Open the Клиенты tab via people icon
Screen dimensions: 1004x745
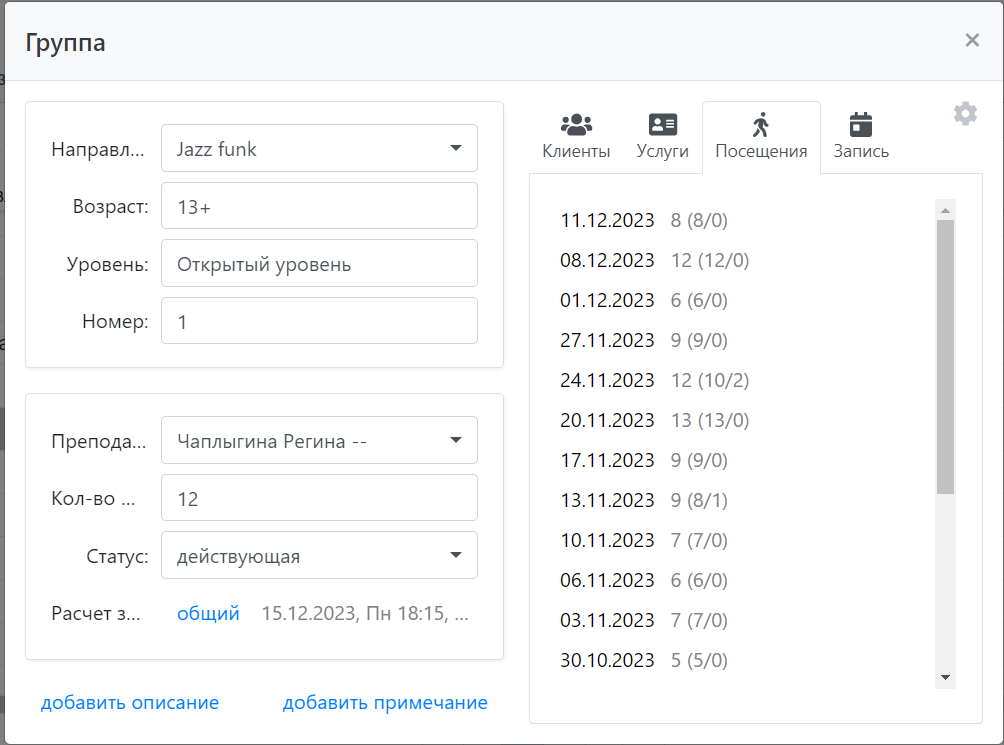point(575,125)
